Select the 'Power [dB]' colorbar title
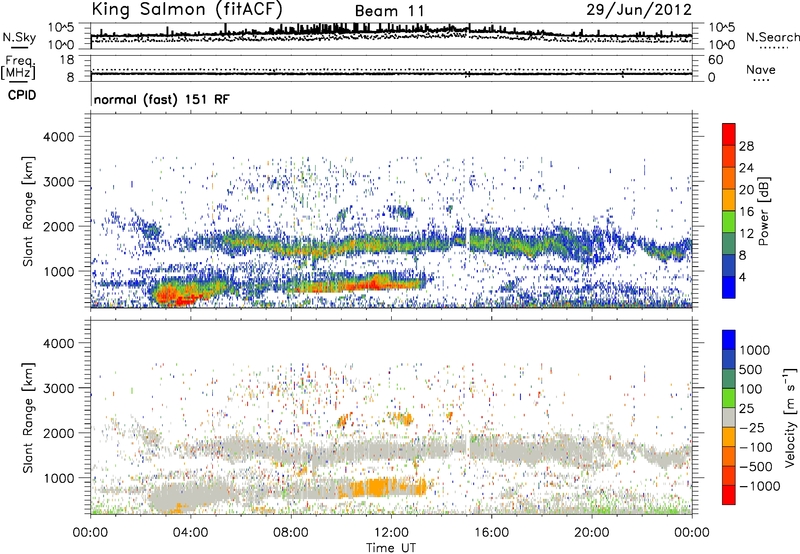This screenshot has height=554, width=800. 763,211
